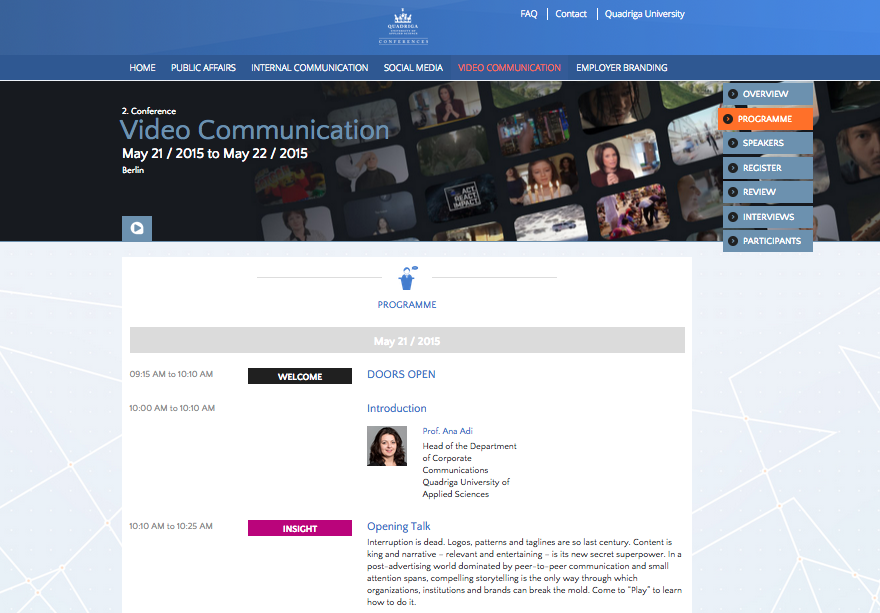The height and width of the screenshot is (613, 880).
Task: Click the Quadriga Conferences logo
Action: 403,27
